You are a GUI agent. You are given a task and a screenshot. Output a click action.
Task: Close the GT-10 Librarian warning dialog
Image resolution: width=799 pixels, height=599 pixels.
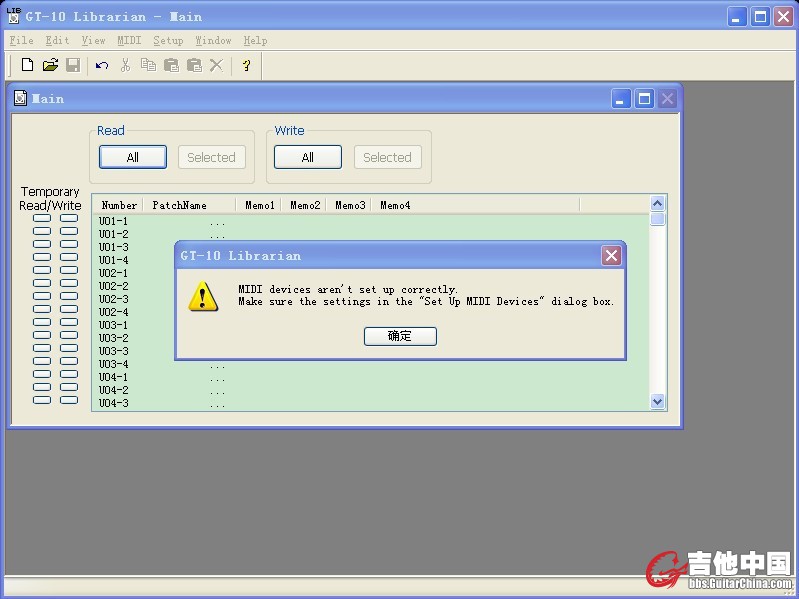611,256
